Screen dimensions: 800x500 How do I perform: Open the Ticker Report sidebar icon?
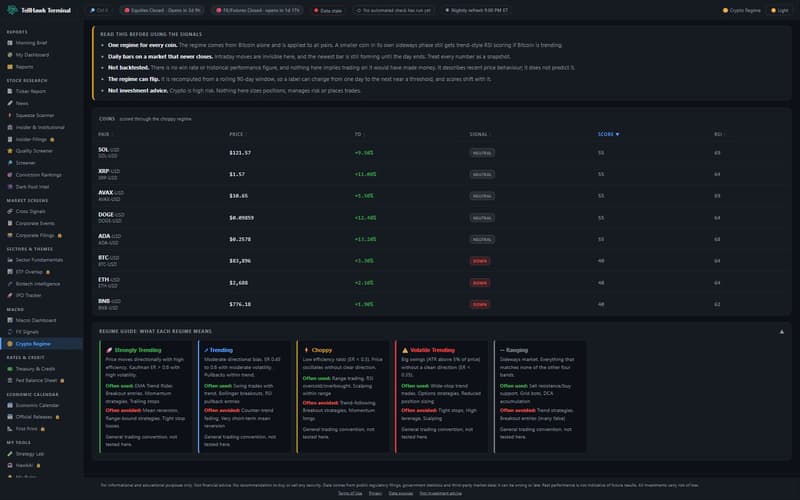[10, 91]
